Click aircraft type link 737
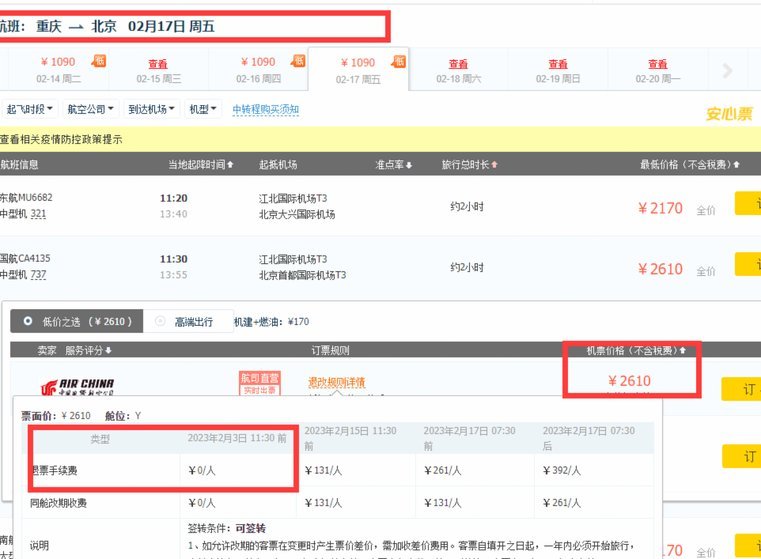761x559 pixels. pyautogui.click(x=38, y=275)
